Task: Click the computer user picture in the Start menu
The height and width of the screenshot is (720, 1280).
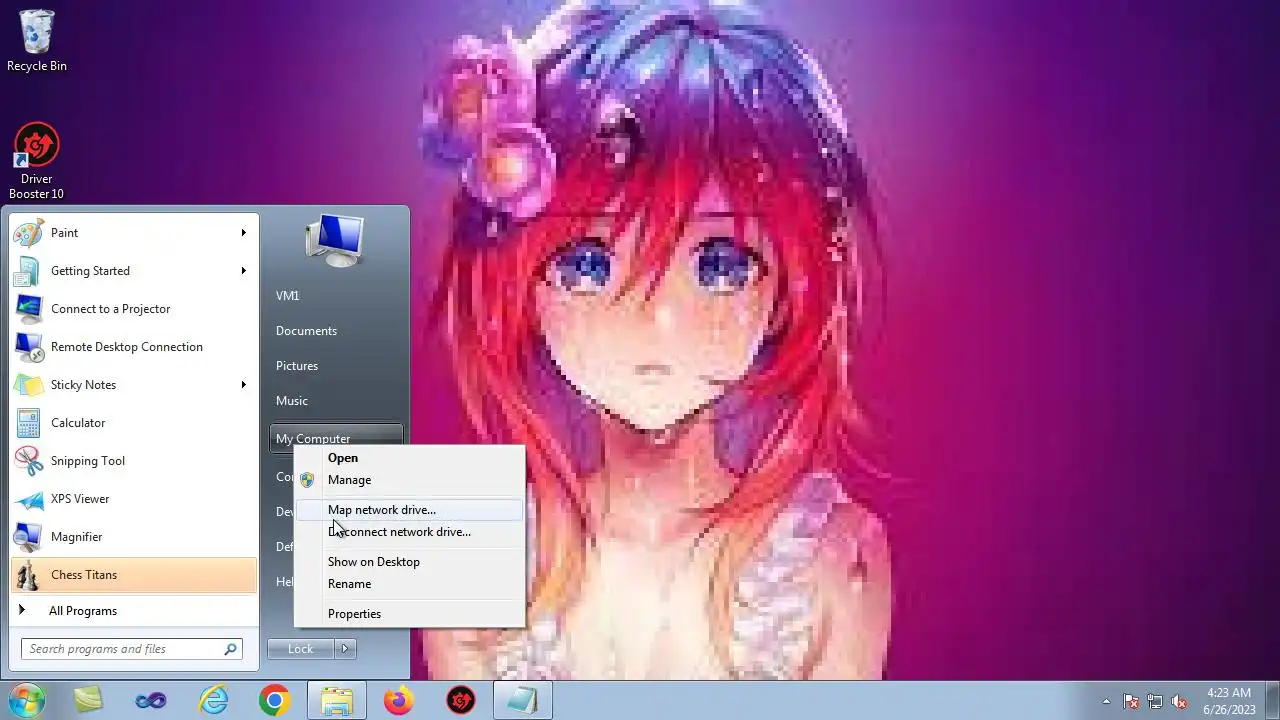Action: (x=335, y=239)
